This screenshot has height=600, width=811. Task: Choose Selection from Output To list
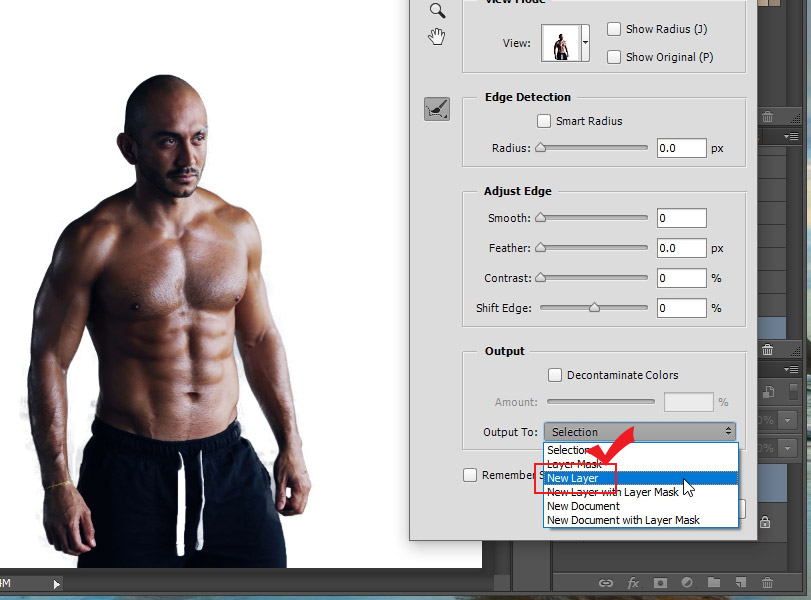pyautogui.click(x=640, y=450)
